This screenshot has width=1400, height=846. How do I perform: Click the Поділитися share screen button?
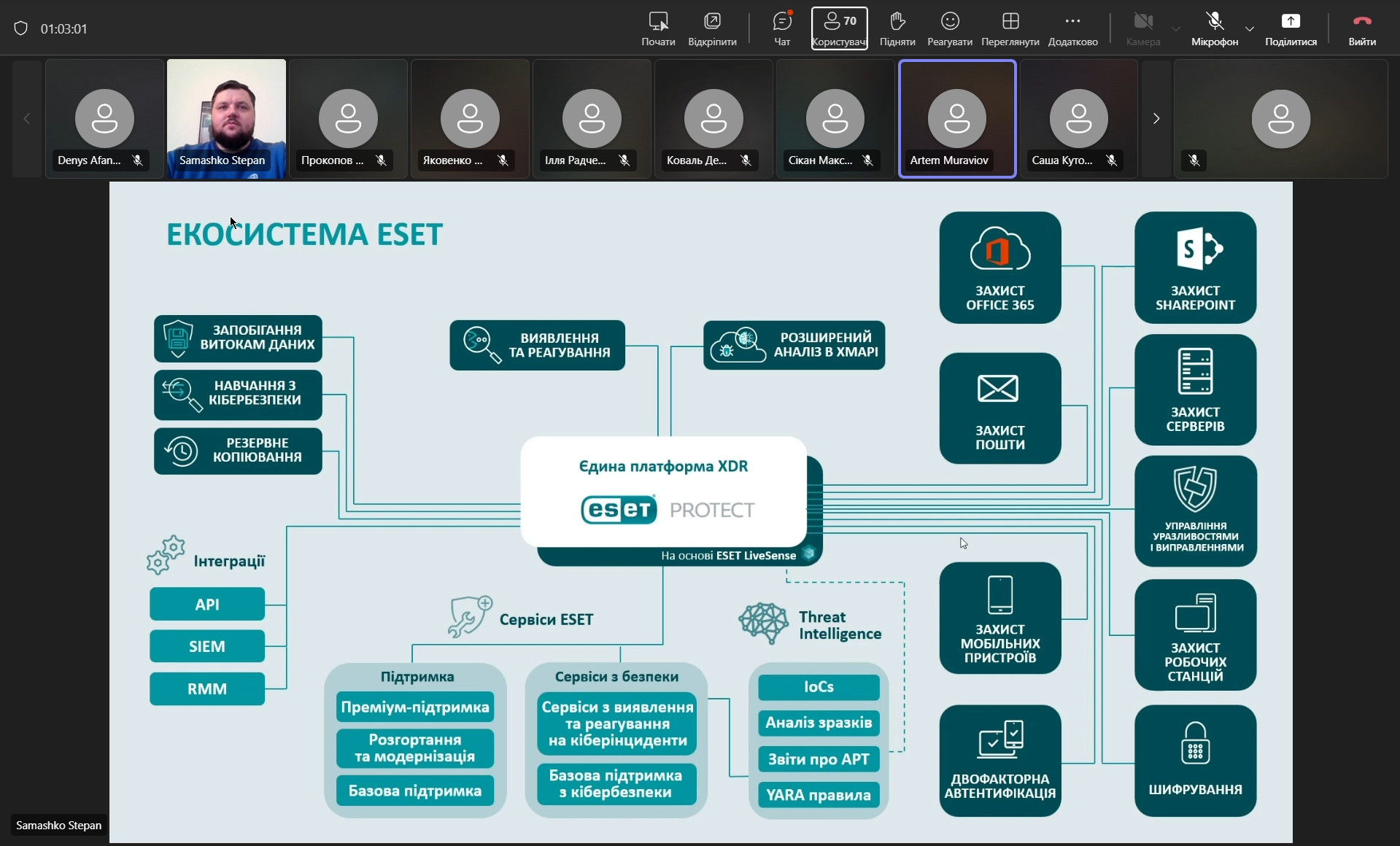(x=1291, y=28)
